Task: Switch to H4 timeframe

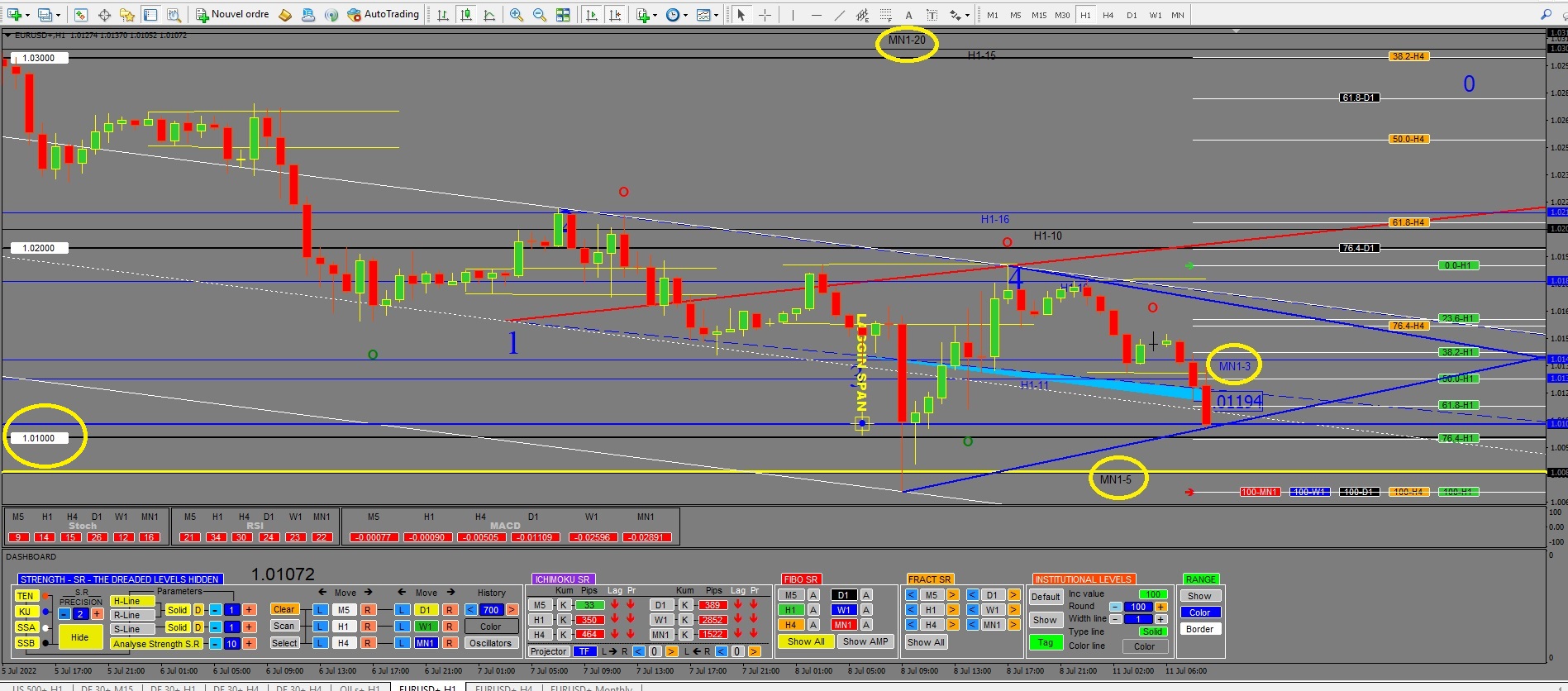Action: click(x=1108, y=15)
